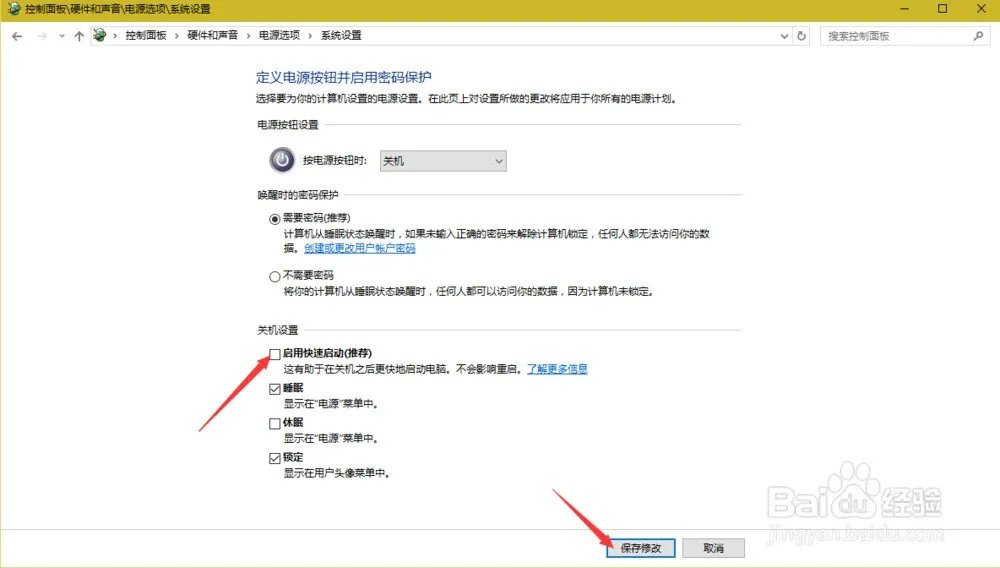Click the Control Panel address bar icon

pyautogui.click(x=99, y=36)
